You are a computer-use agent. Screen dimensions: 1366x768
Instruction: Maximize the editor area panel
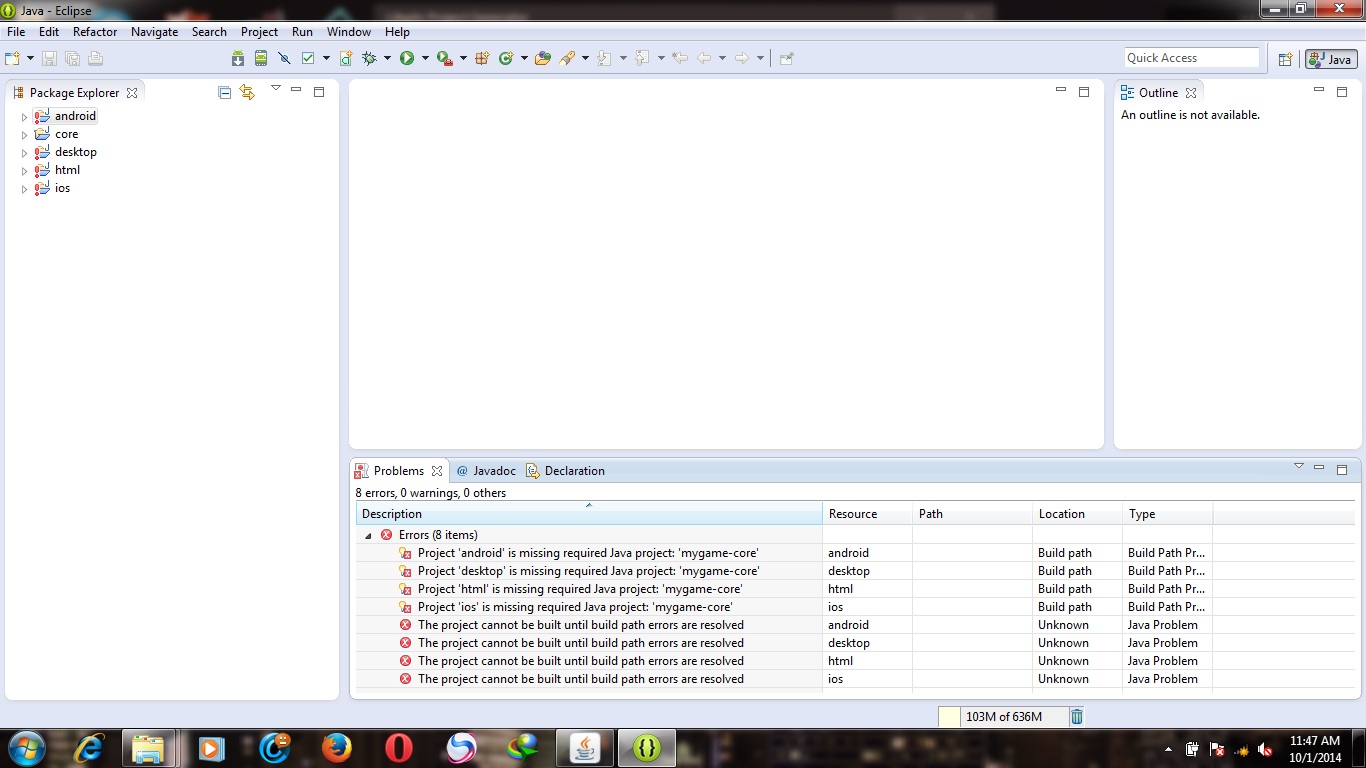(x=1083, y=92)
